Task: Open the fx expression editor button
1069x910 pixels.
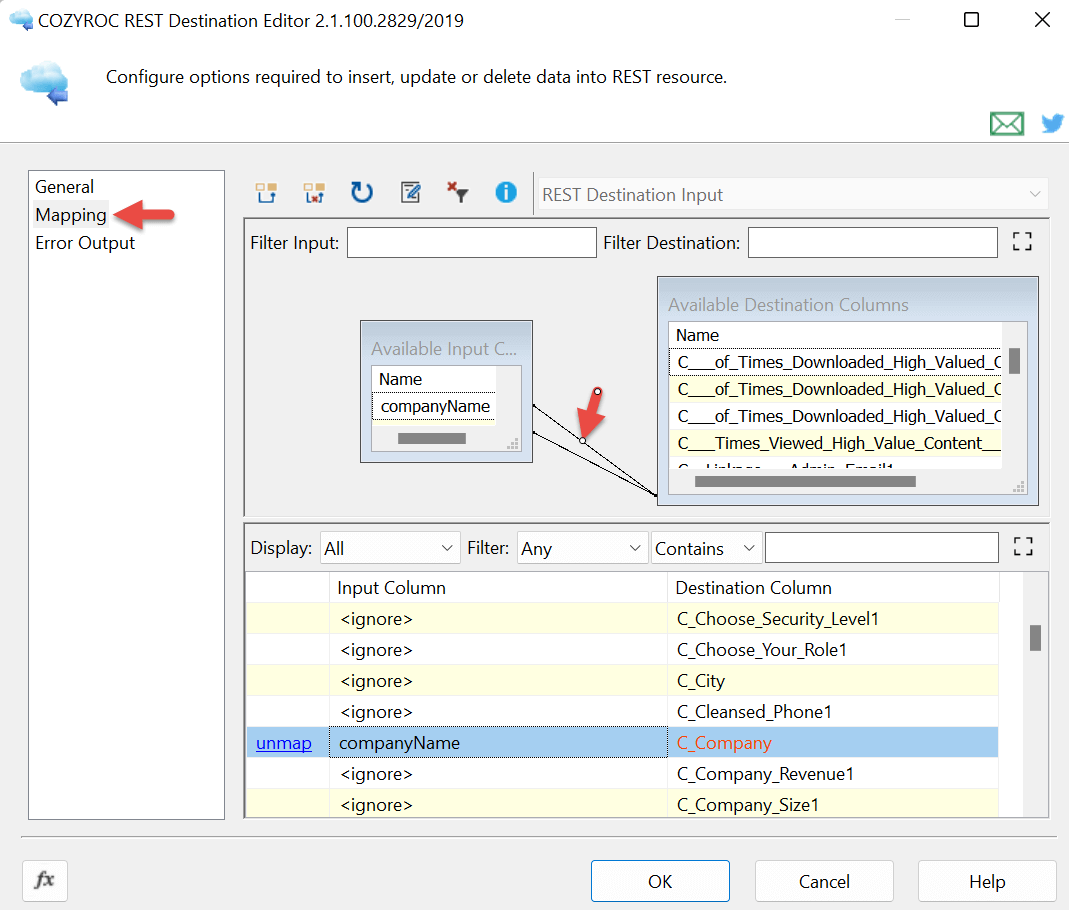Action: point(44,880)
